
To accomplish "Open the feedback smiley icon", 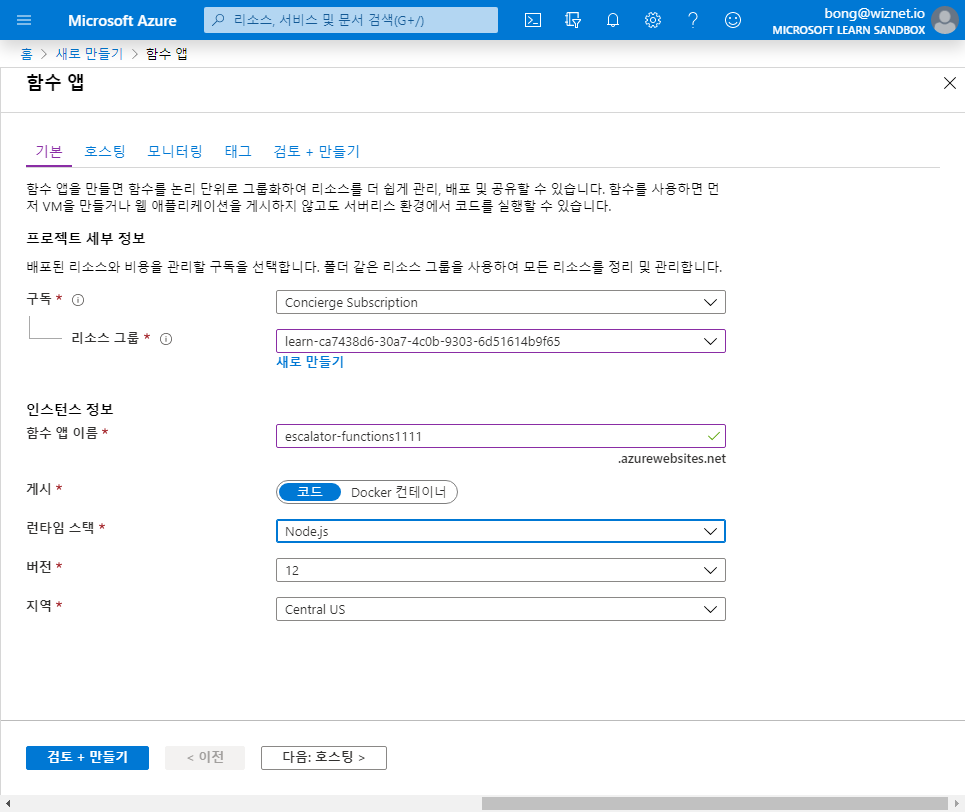I will (x=733, y=20).
